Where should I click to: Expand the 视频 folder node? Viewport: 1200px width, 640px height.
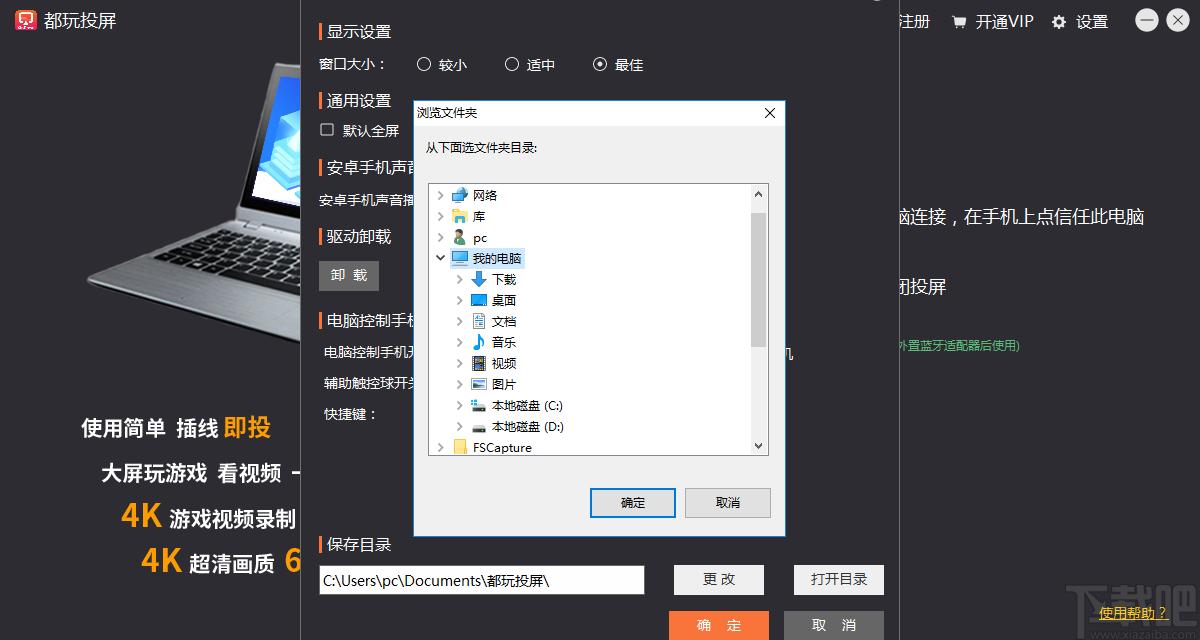point(460,363)
